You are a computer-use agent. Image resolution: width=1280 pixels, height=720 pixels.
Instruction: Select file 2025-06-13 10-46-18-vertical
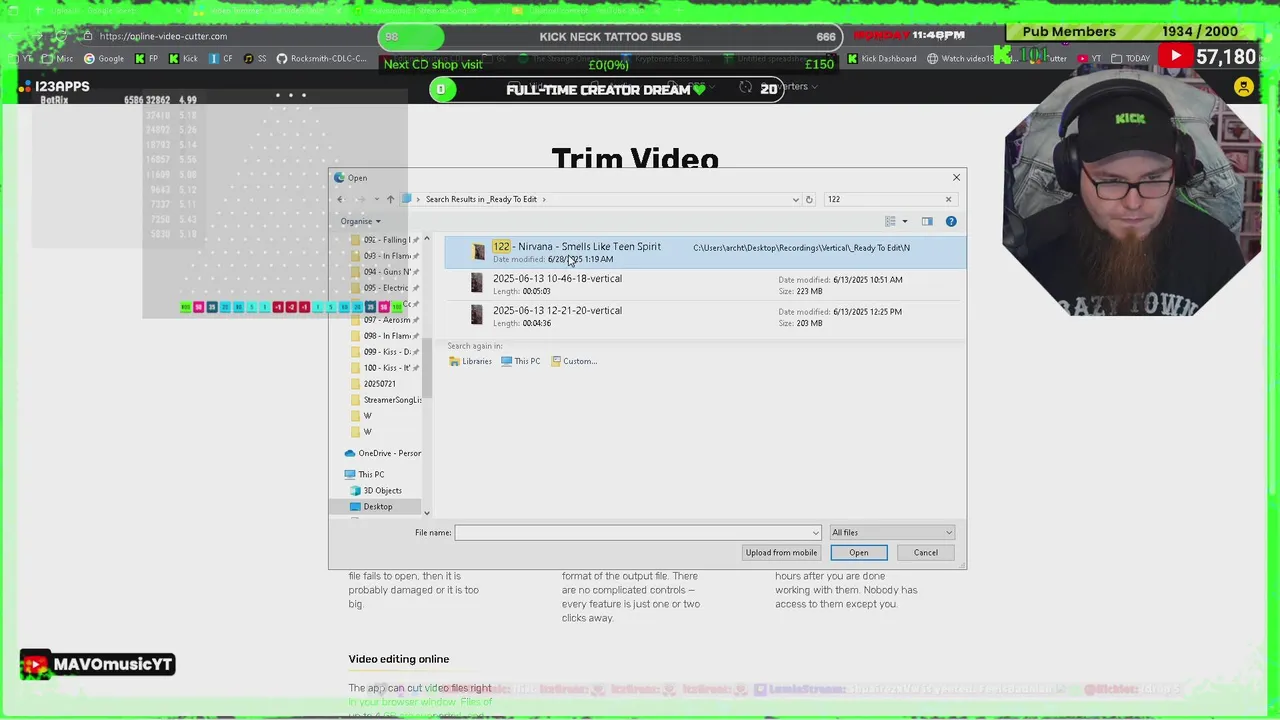[705, 285]
